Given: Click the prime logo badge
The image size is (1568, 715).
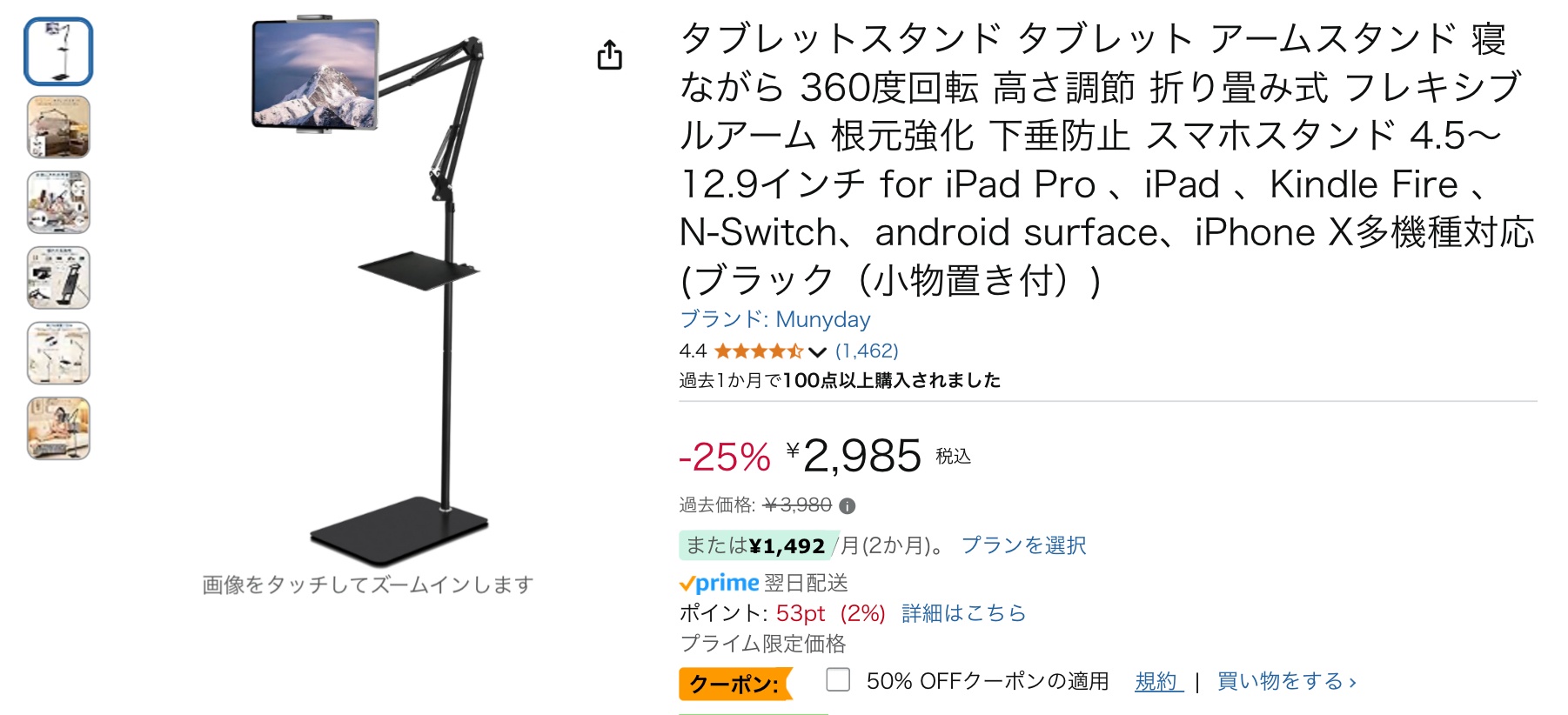Looking at the screenshot, I should pos(720,583).
